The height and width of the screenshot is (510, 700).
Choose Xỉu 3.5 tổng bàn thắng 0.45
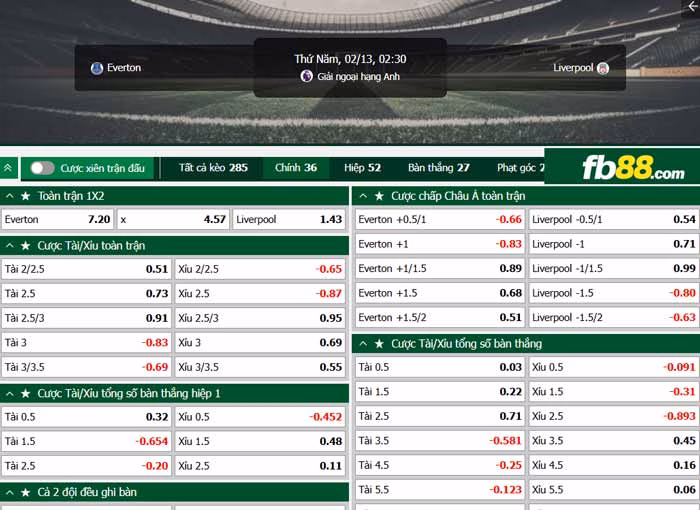point(613,441)
